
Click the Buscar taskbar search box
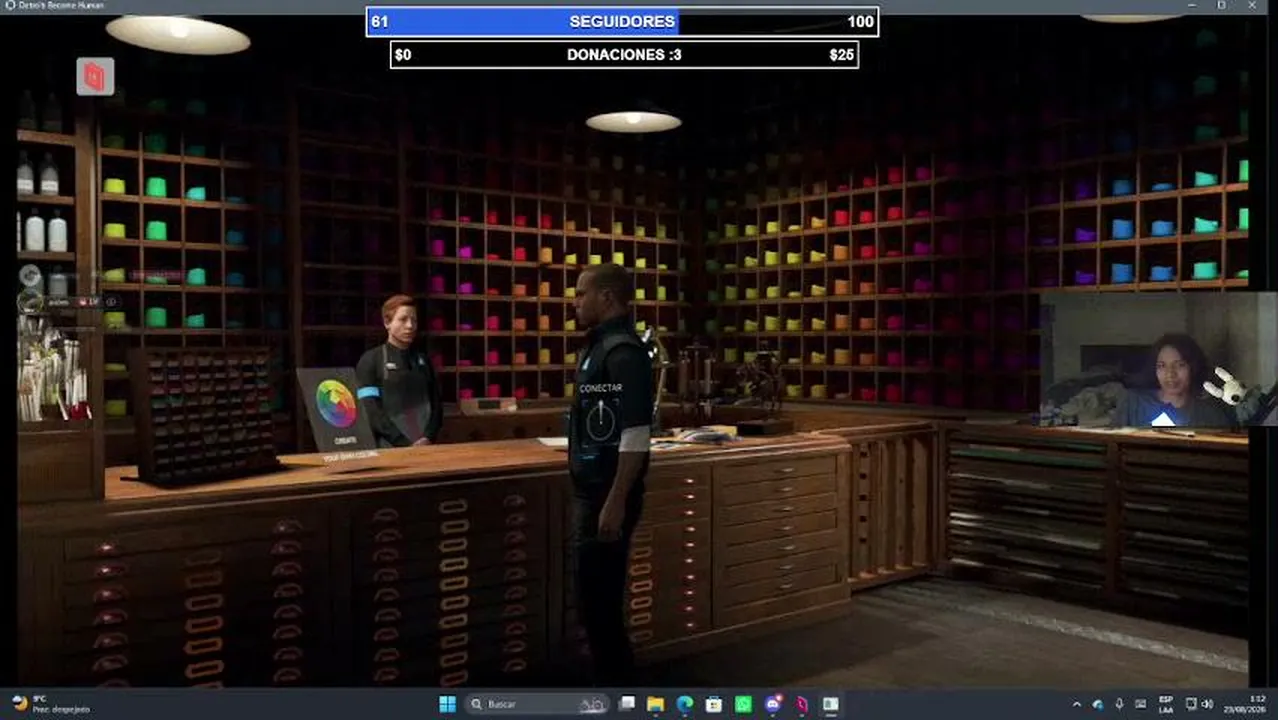pos(538,704)
